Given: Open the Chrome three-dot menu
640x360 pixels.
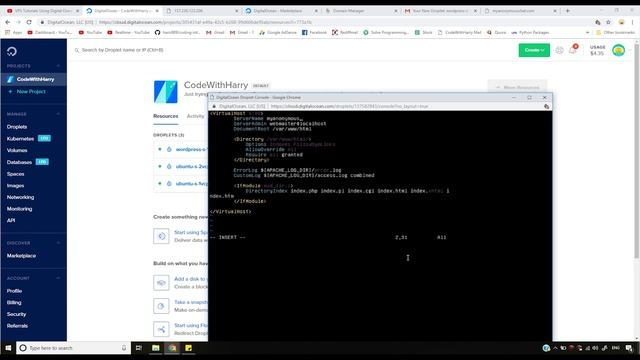Looking at the screenshot, I should 633,22.
